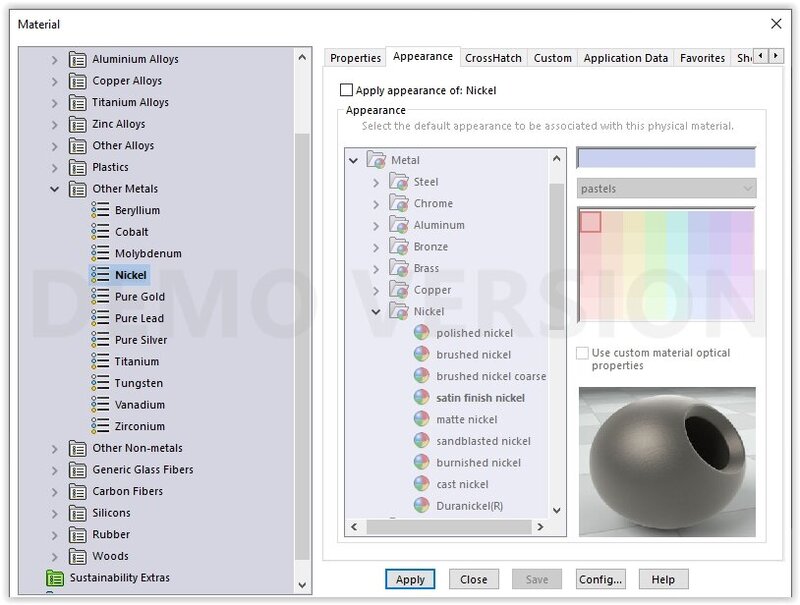Pick the highlighted pink pastel swatch
Viewport: 800px width, 605px height.
(x=590, y=222)
